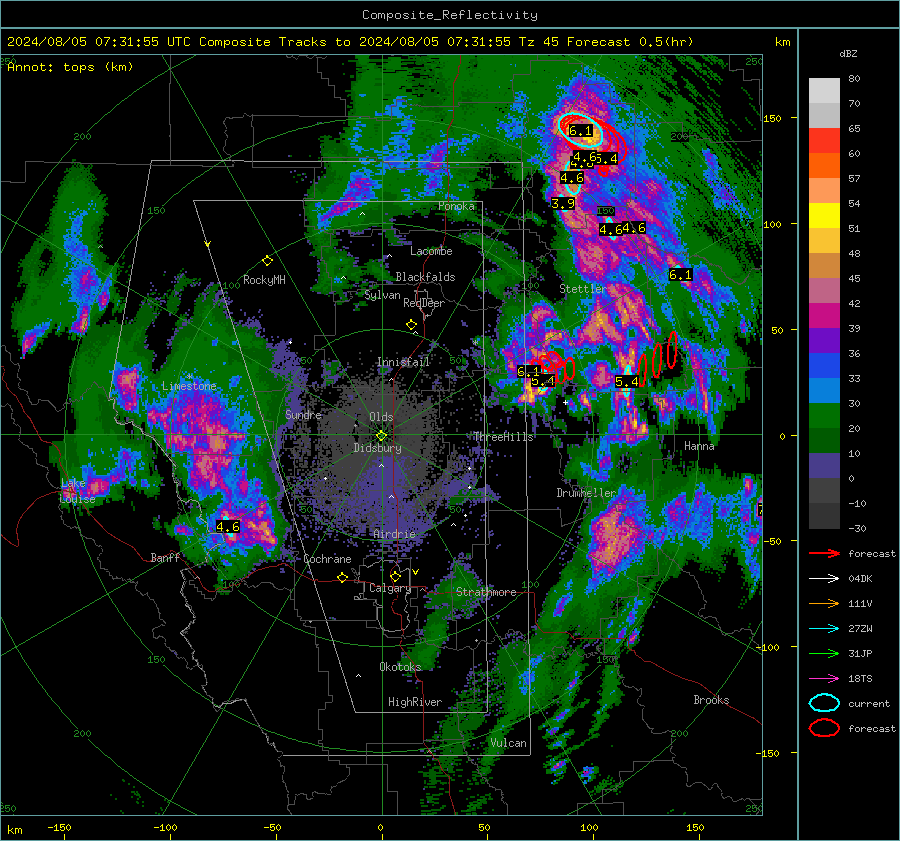Click the yellow diamond marker below RedDeer
The image size is (900, 841).
click(411, 325)
